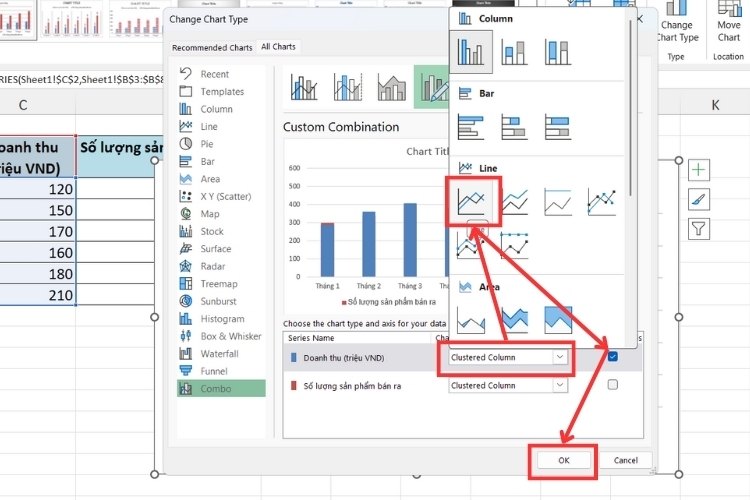The width and height of the screenshot is (750, 500).
Task: Toggle secondary axis for Số lượng sản phẩm series
Action: tap(613, 385)
